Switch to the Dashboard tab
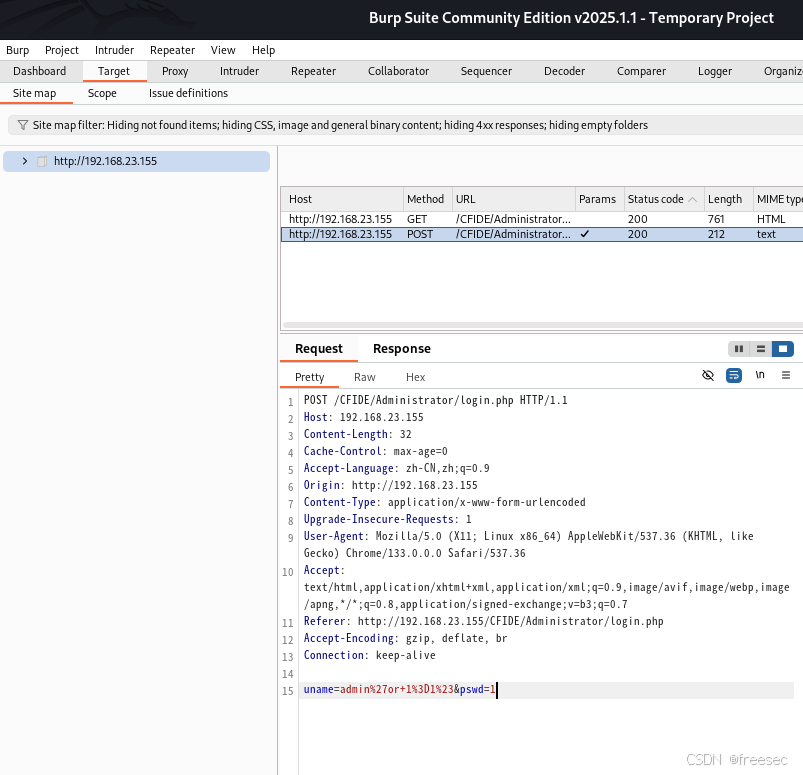The image size is (803, 775). 39,71
